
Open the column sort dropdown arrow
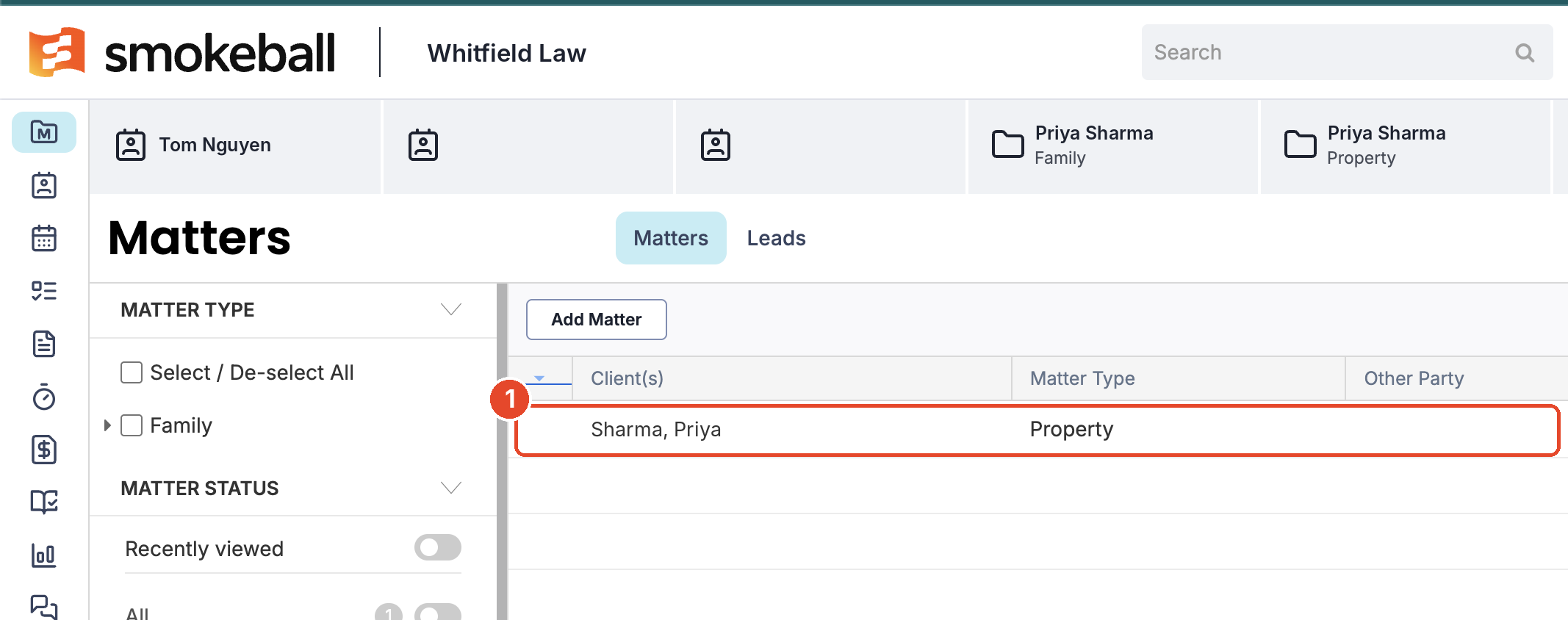539,378
